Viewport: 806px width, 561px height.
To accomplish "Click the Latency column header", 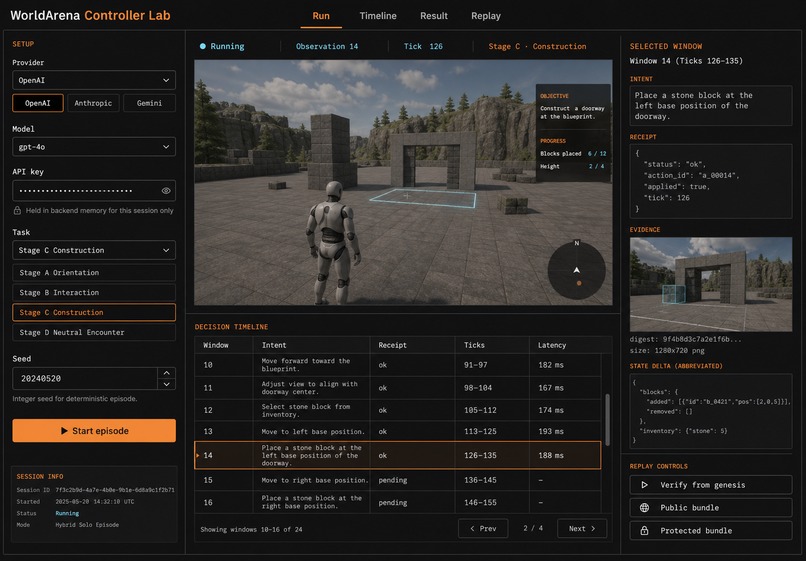I will pyautogui.click(x=552, y=345).
